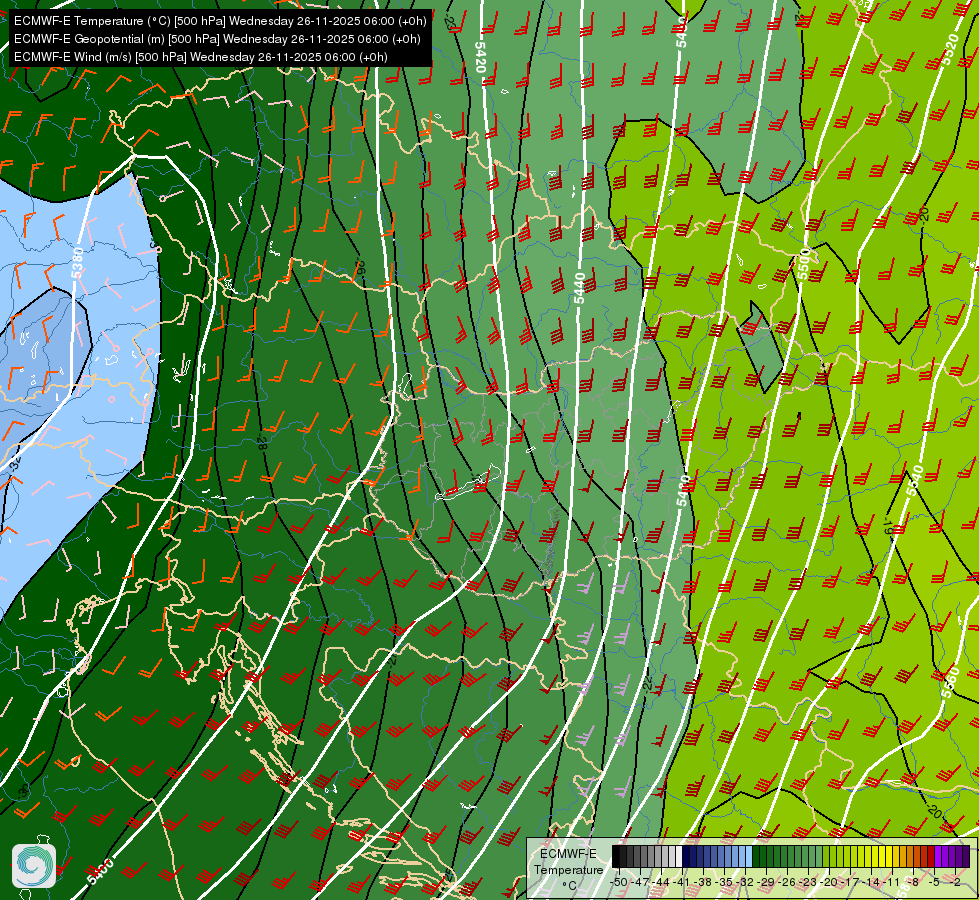Viewport: 979px width, 900px height.
Task: Pick the white swatch beside -41 in legend
Action: (679, 856)
